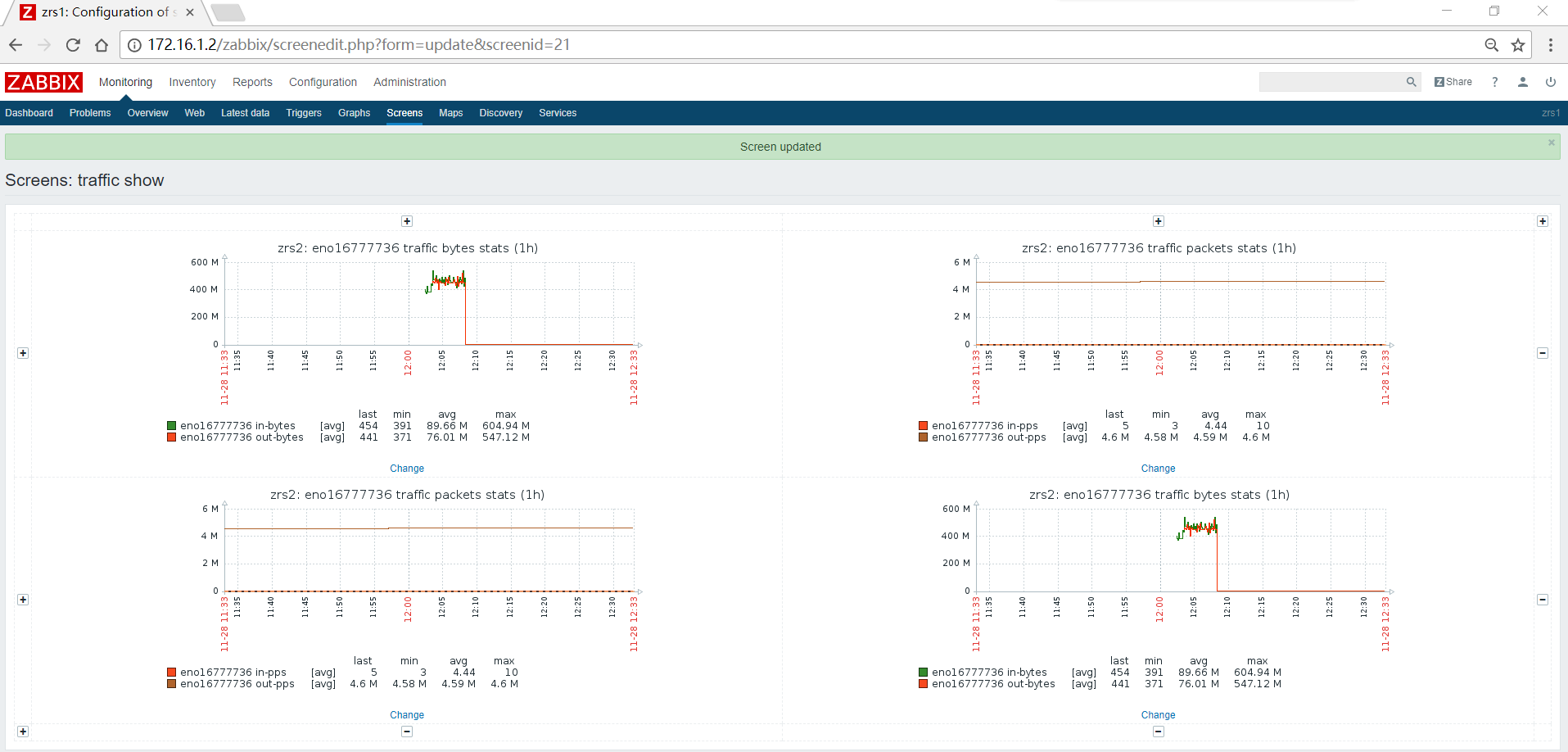
Task: Click green in-bytes legend swatch, top-left graph
Action: pyautogui.click(x=171, y=426)
